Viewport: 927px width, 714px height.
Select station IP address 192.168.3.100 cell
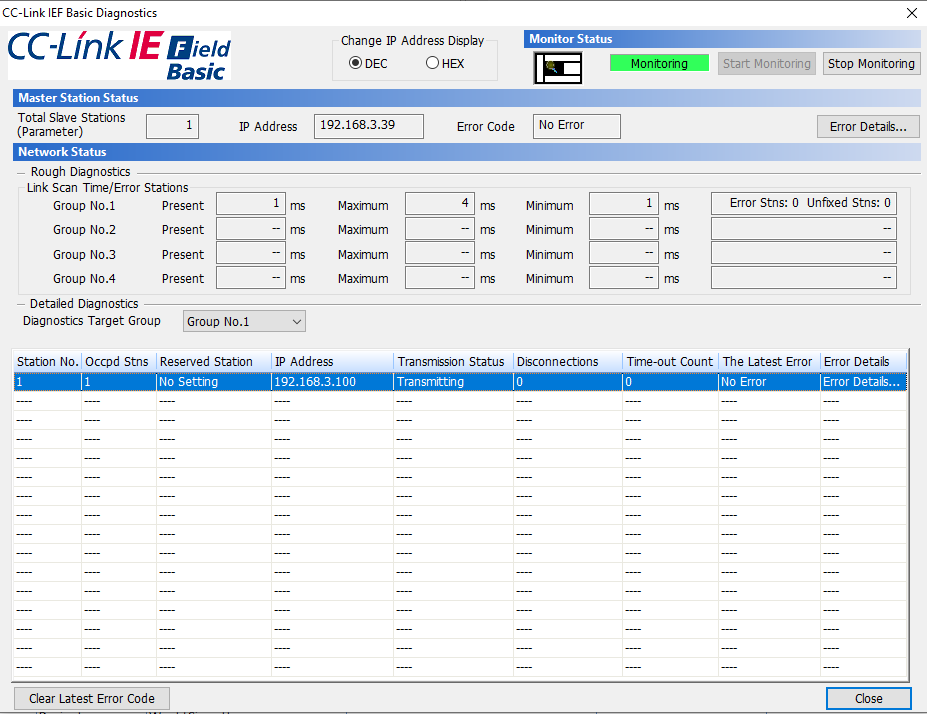333,382
